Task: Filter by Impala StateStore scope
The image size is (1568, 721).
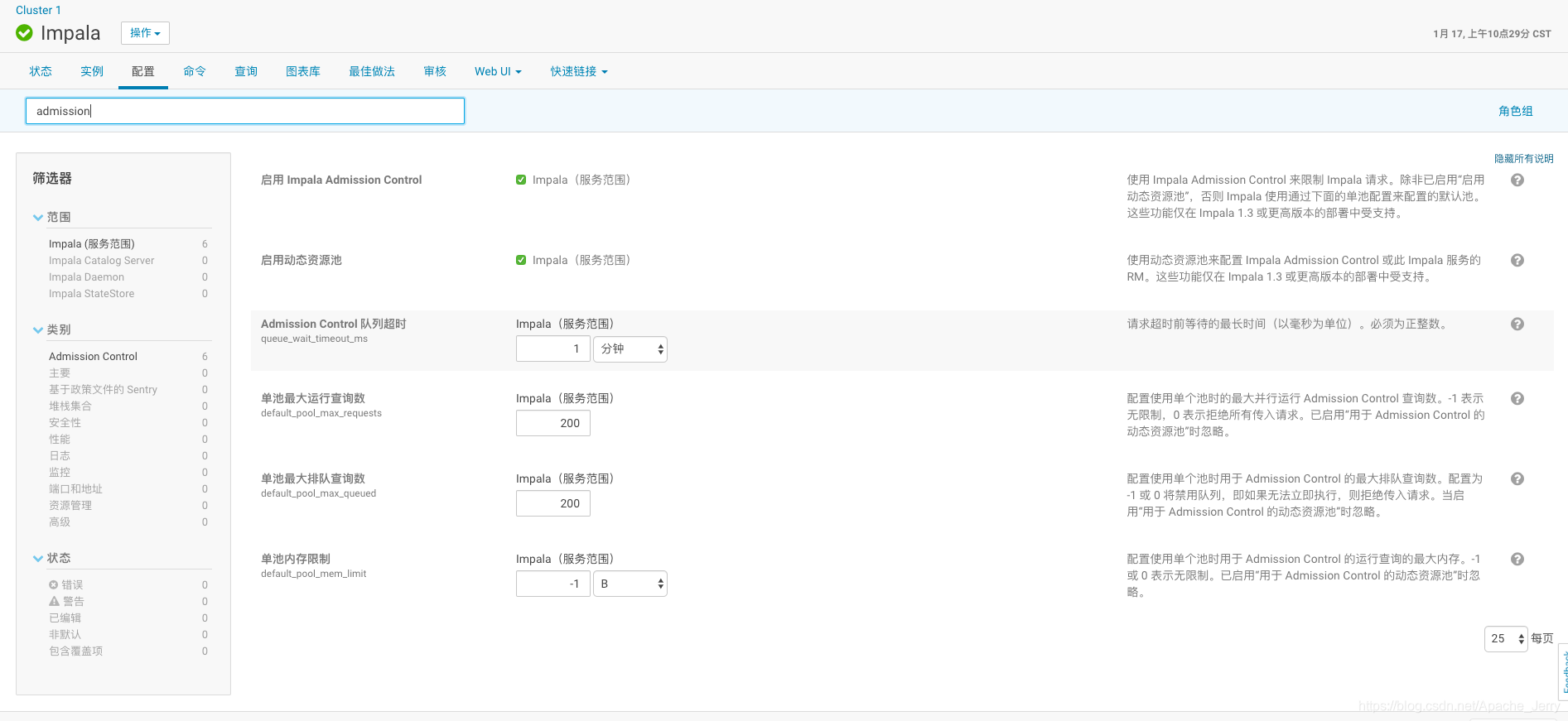Action: tap(92, 293)
